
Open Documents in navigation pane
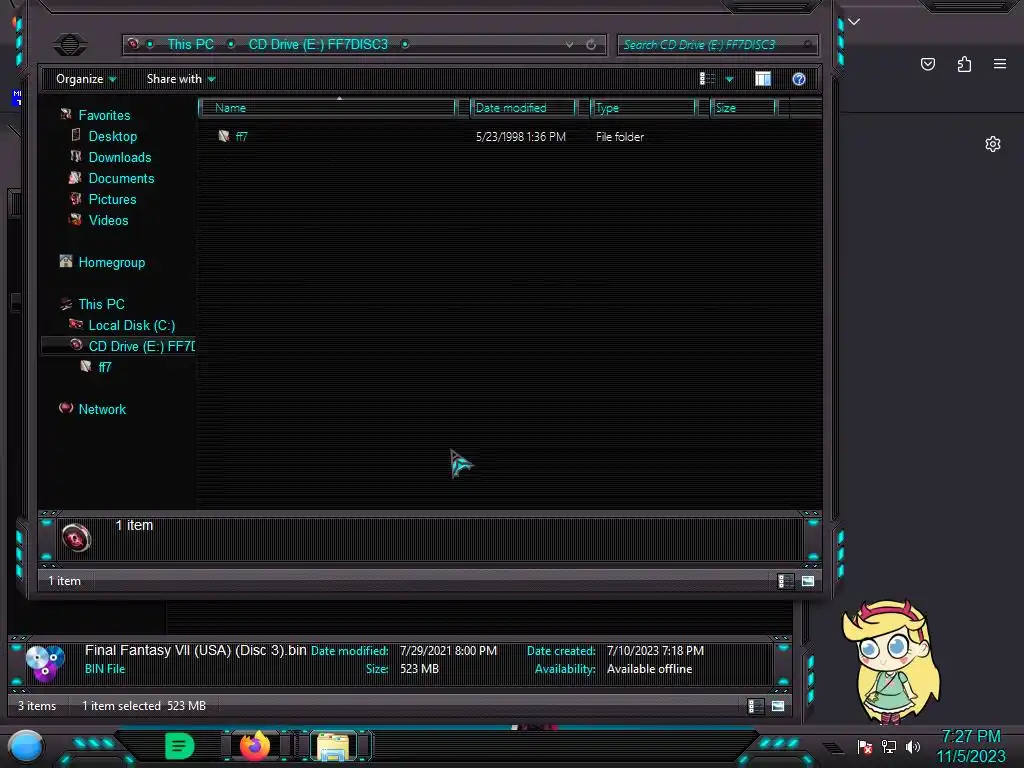coord(121,178)
